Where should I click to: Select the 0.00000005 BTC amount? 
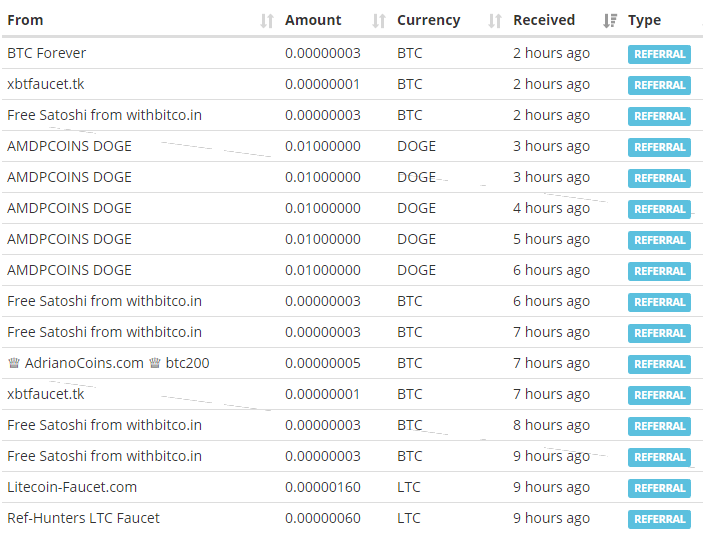point(322,363)
